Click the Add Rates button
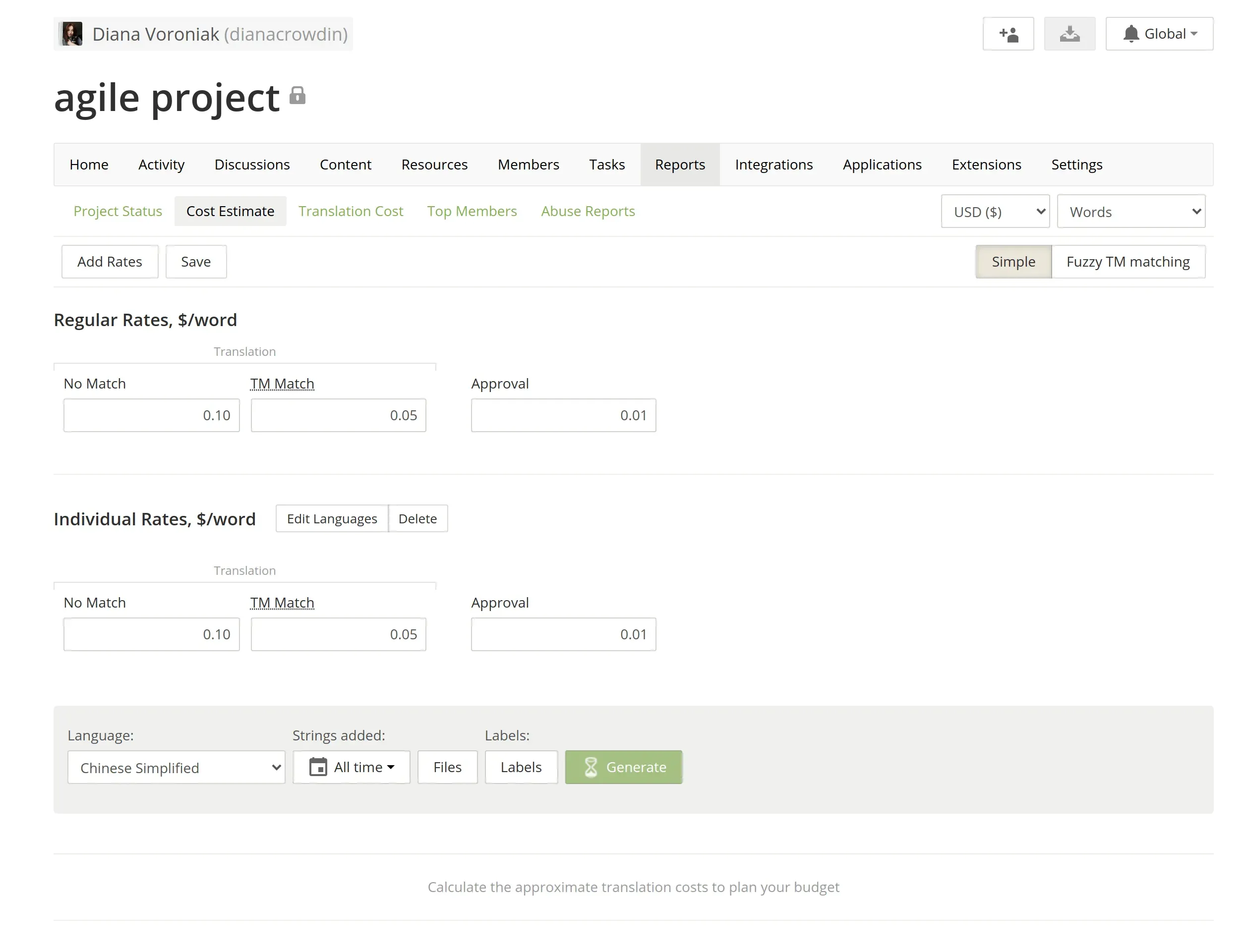 point(110,261)
